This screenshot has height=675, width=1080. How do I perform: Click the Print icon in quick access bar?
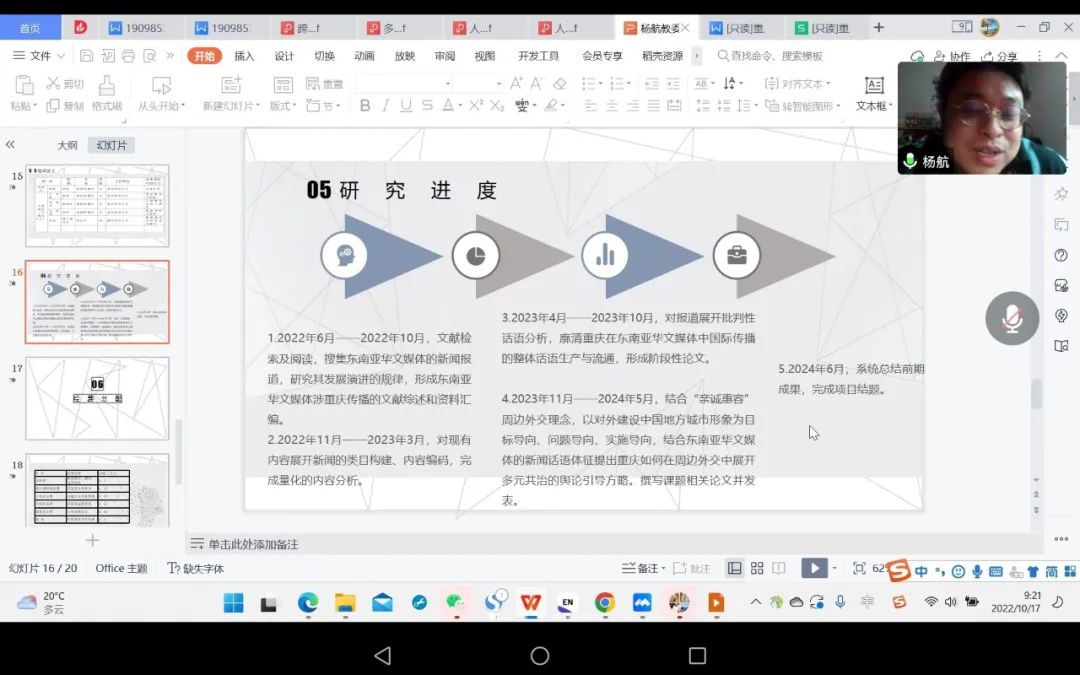(128, 56)
